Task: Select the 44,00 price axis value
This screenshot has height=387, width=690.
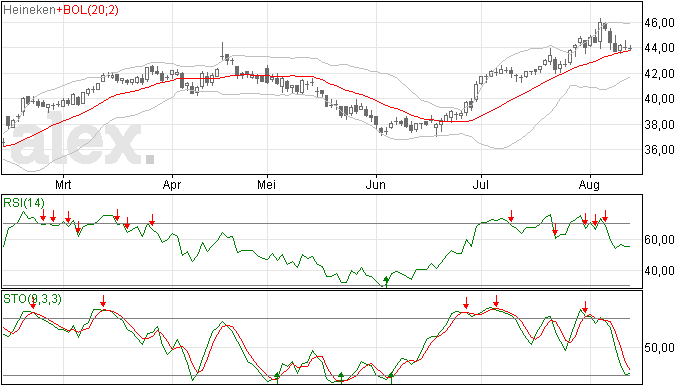Action: [x=659, y=48]
